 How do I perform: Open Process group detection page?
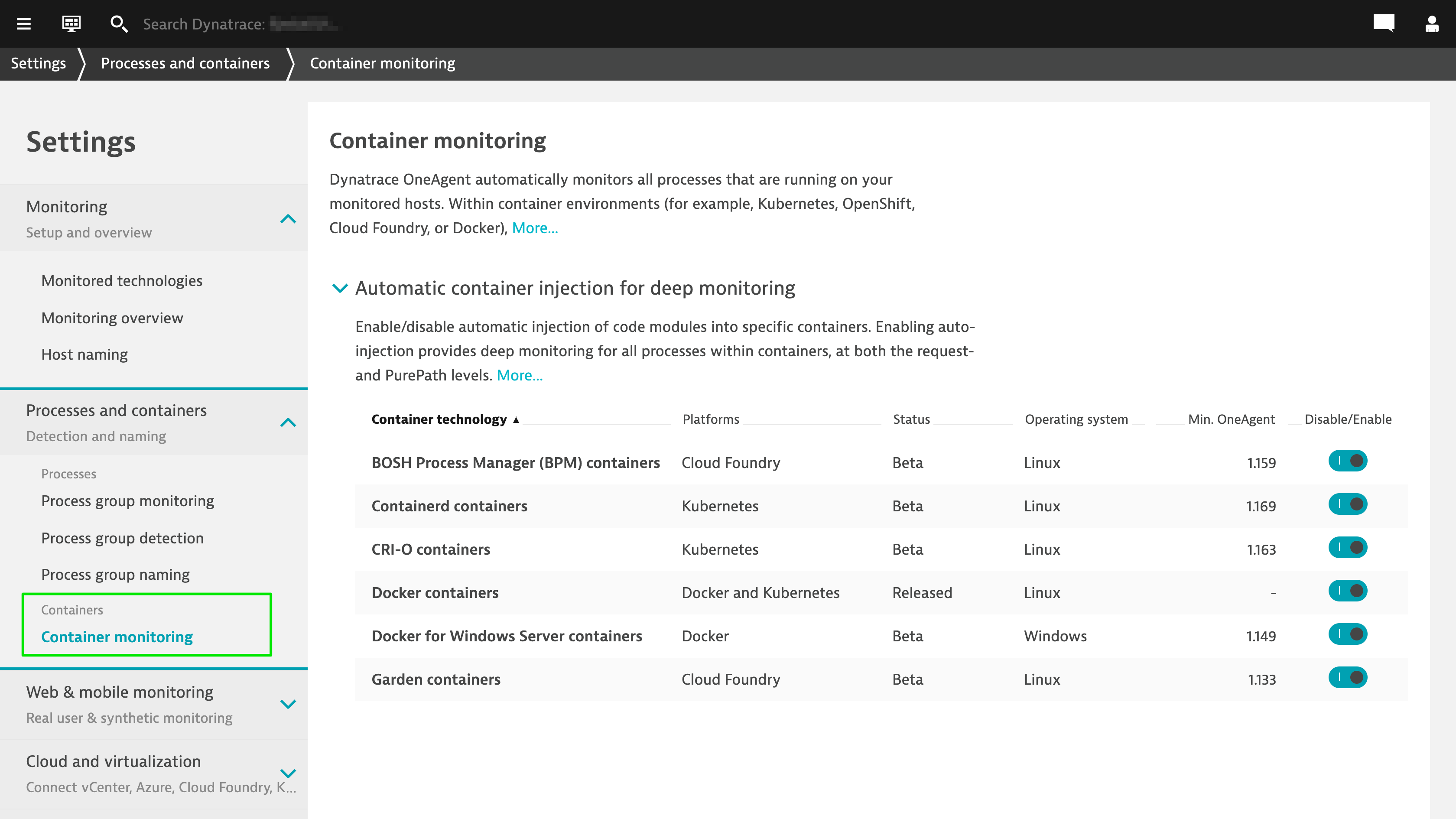click(x=122, y=538)
